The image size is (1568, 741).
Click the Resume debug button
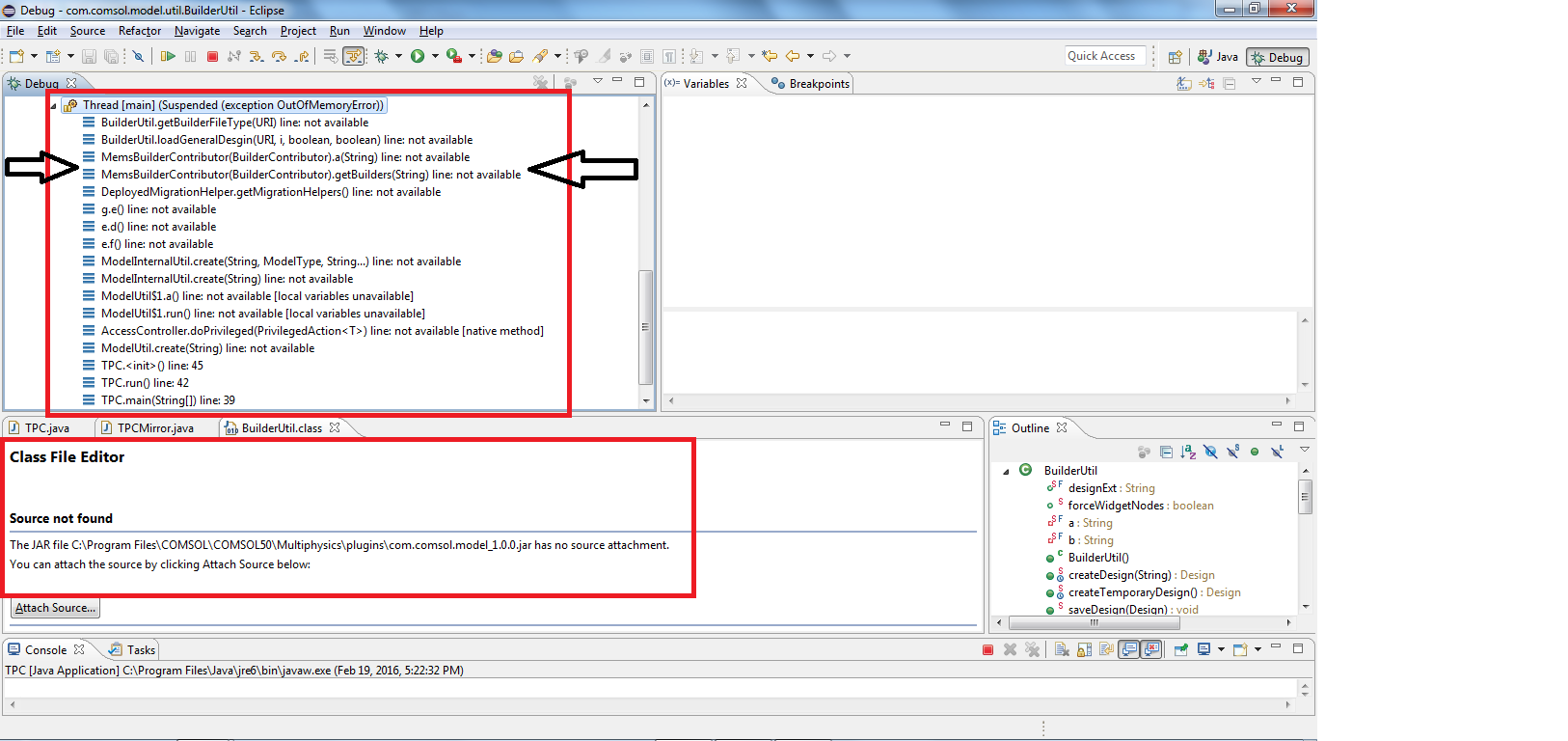[168, 57]
